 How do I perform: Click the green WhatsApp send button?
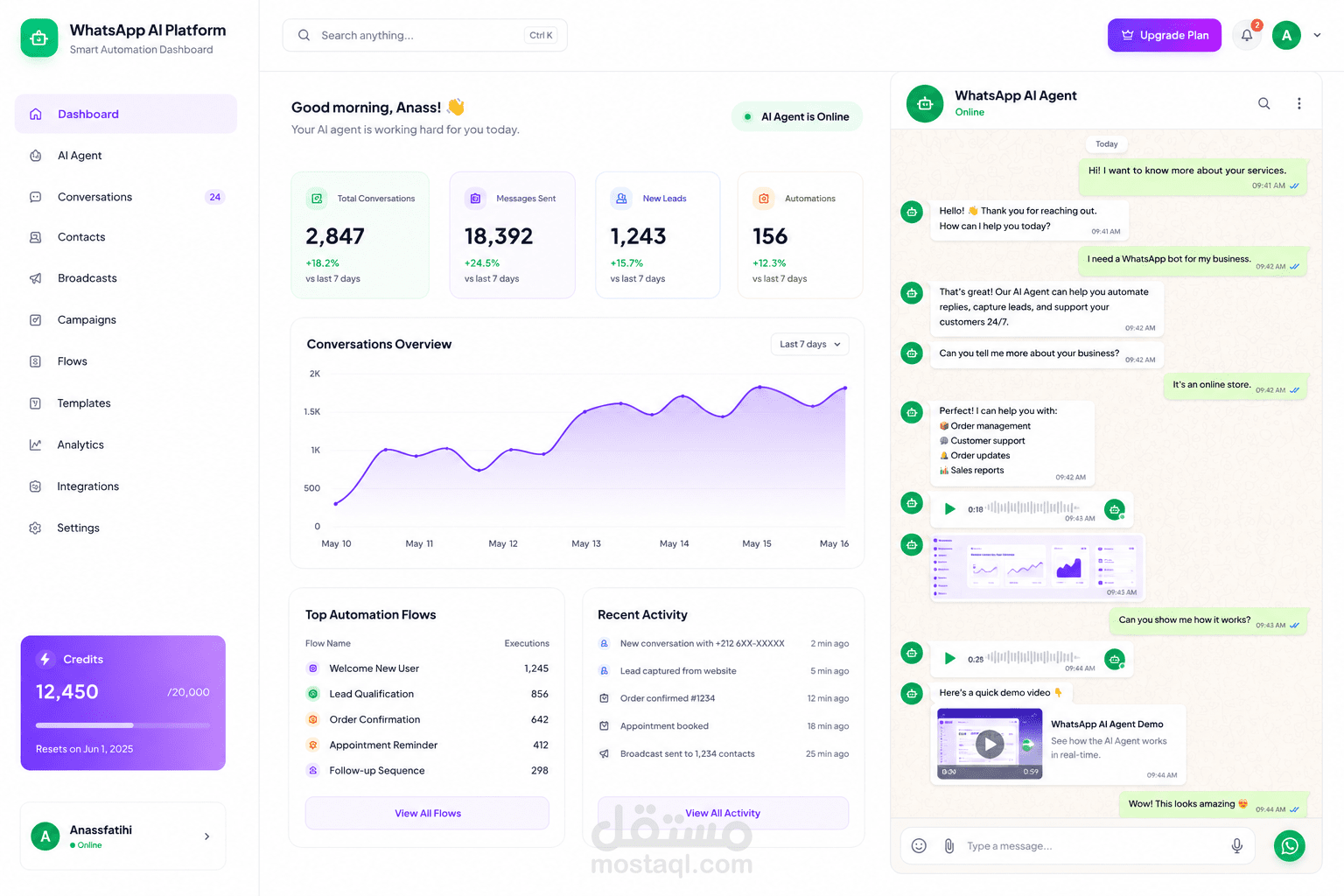point(1289,845)
